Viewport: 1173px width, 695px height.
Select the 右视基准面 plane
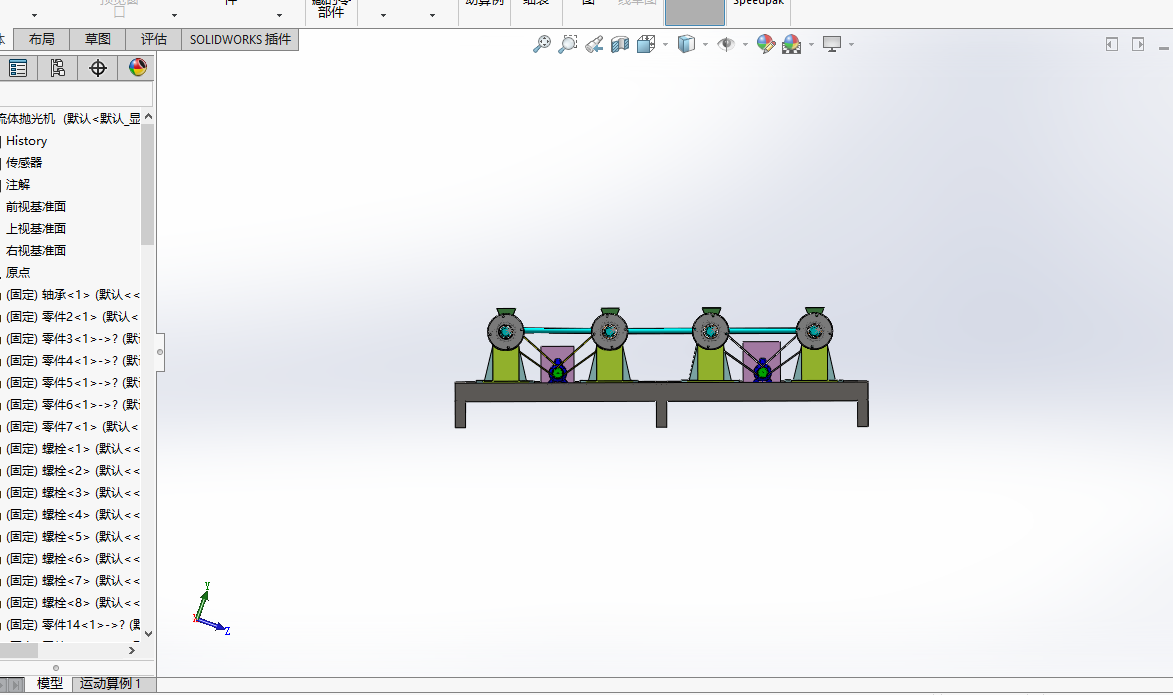click(36, 251)
